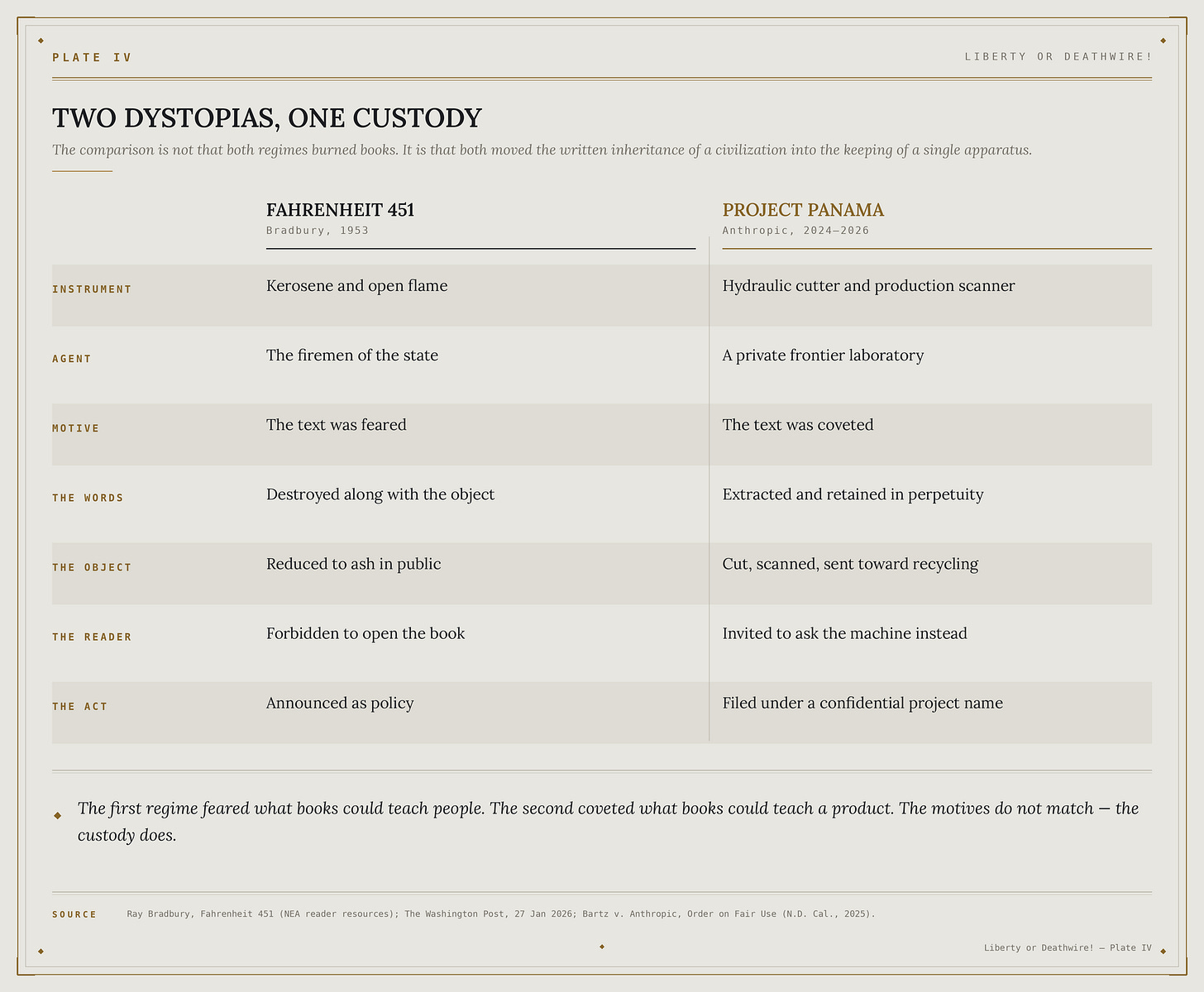This screenshot has height=992, width=1204.
Task: Click the bottom center diamond ornament
Action: click(x=602, y=947)
